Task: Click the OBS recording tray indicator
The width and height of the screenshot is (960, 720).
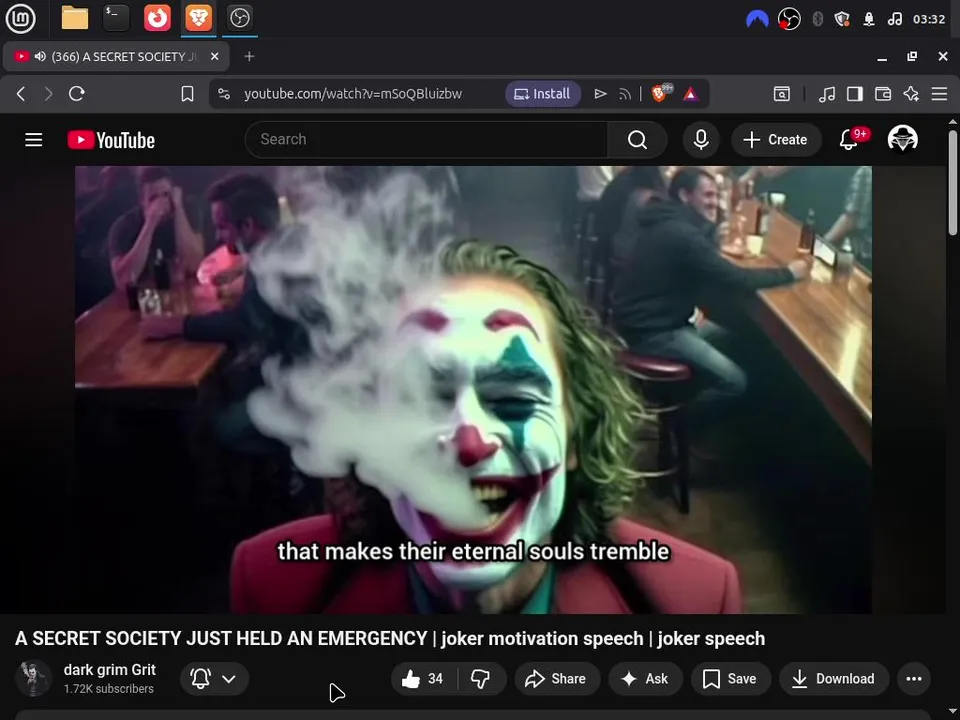Action: click(x=789, y=20)
